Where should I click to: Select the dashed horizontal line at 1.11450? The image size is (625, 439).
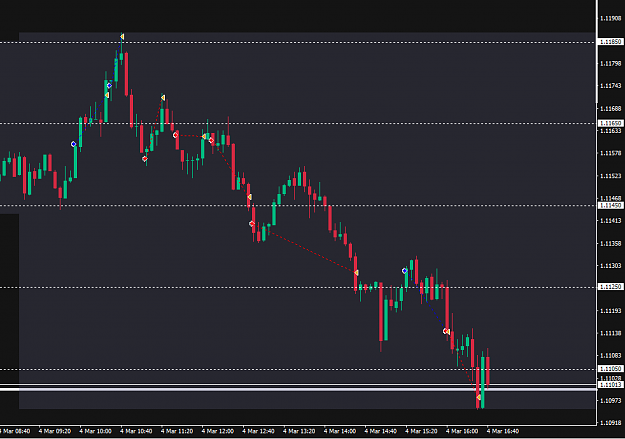click(298, 206)
